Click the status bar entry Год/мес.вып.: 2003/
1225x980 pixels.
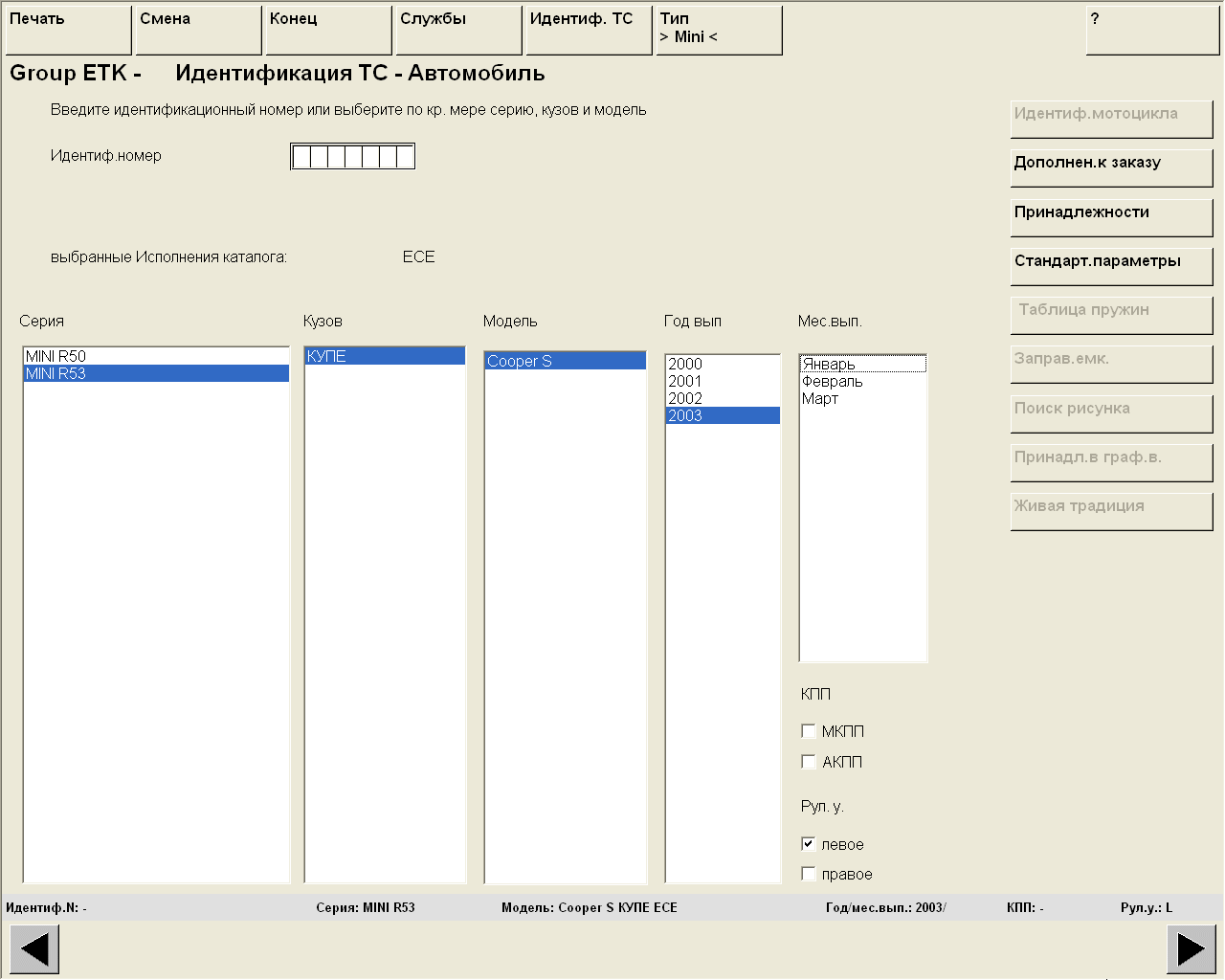tap(886, 907)
